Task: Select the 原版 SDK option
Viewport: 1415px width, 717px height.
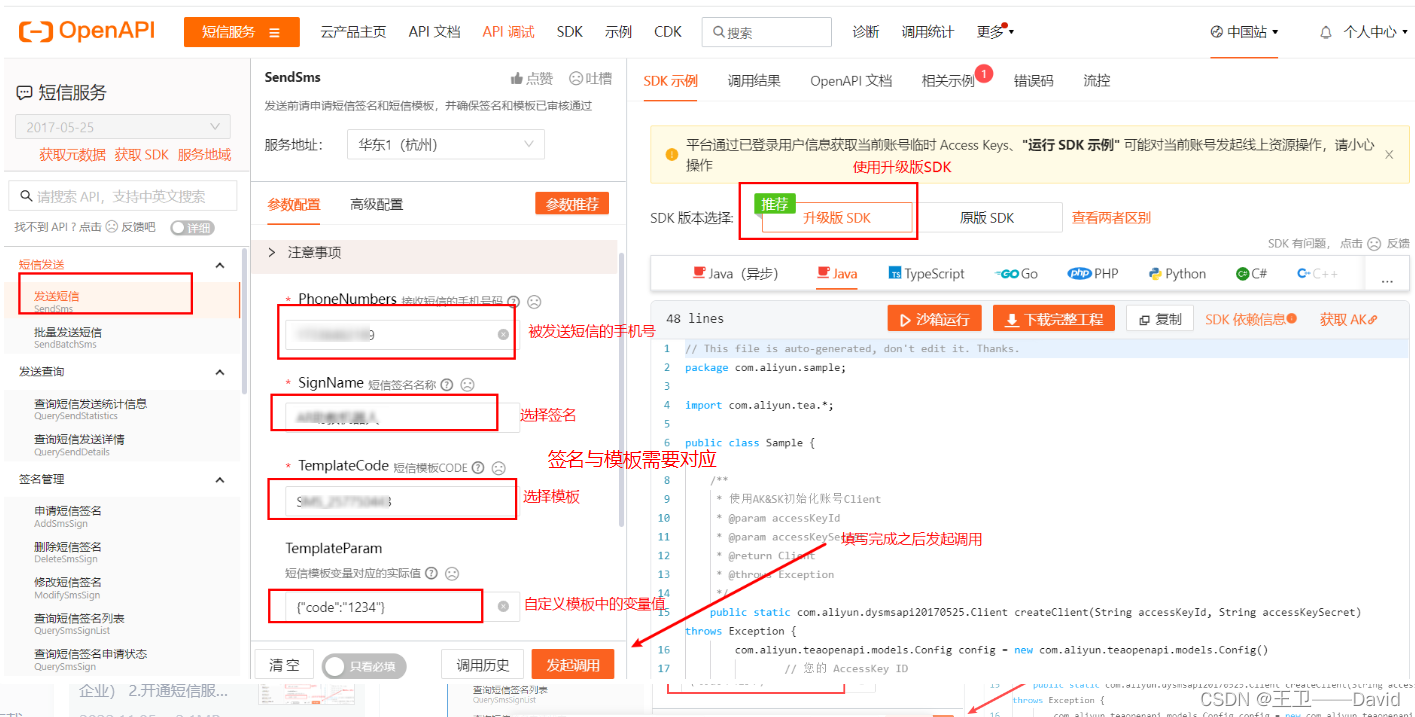Action: click(987, 218)
